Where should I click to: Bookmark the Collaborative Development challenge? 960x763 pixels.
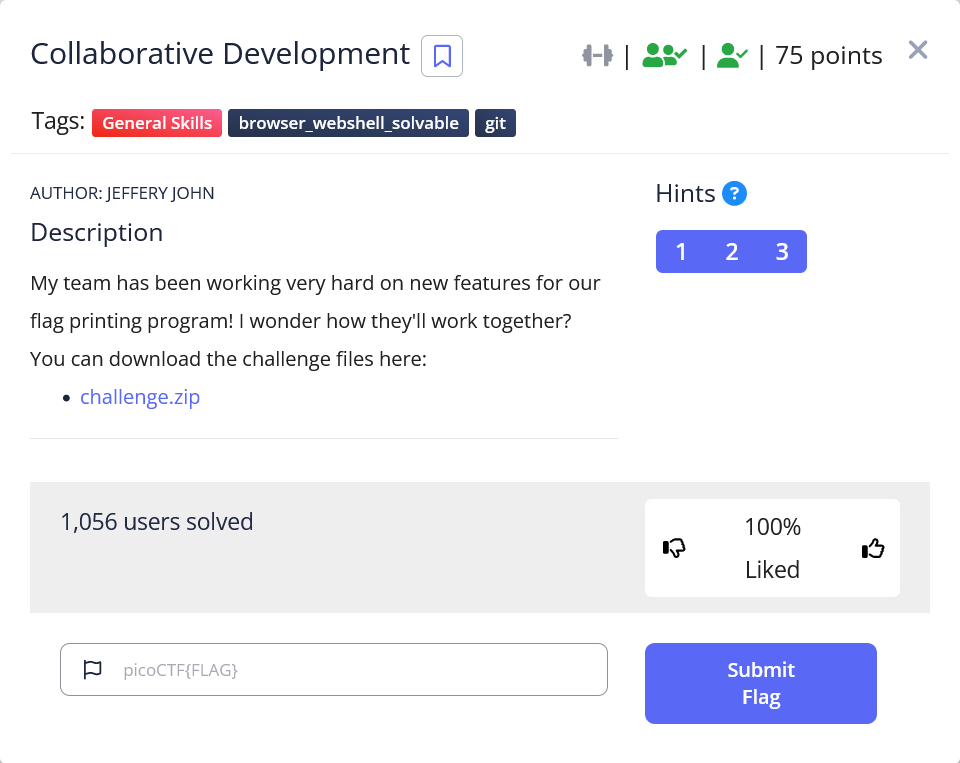point(441,56)
